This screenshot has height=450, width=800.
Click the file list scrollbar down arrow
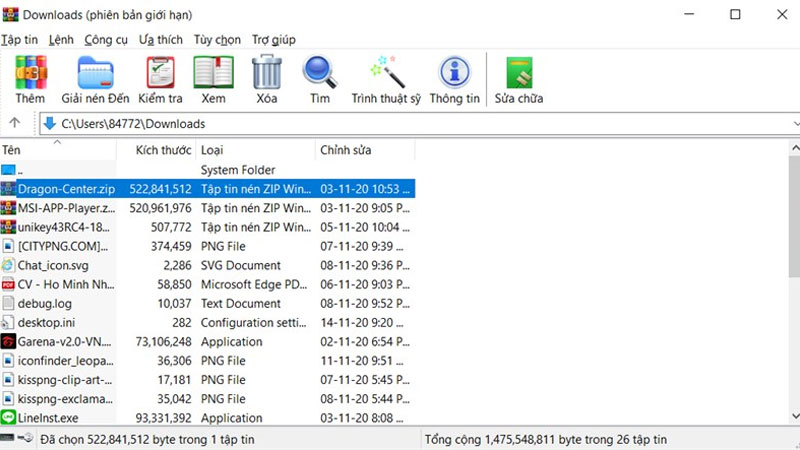point(795,416)
